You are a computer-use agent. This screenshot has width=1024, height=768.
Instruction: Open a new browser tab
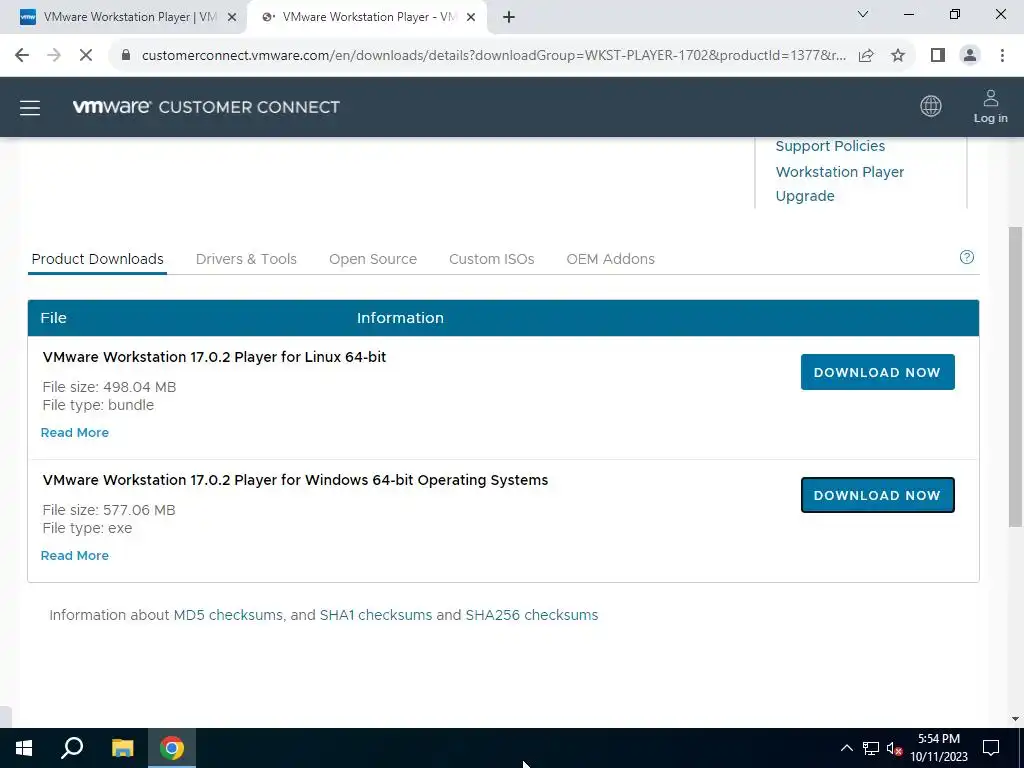click(509, 18)
